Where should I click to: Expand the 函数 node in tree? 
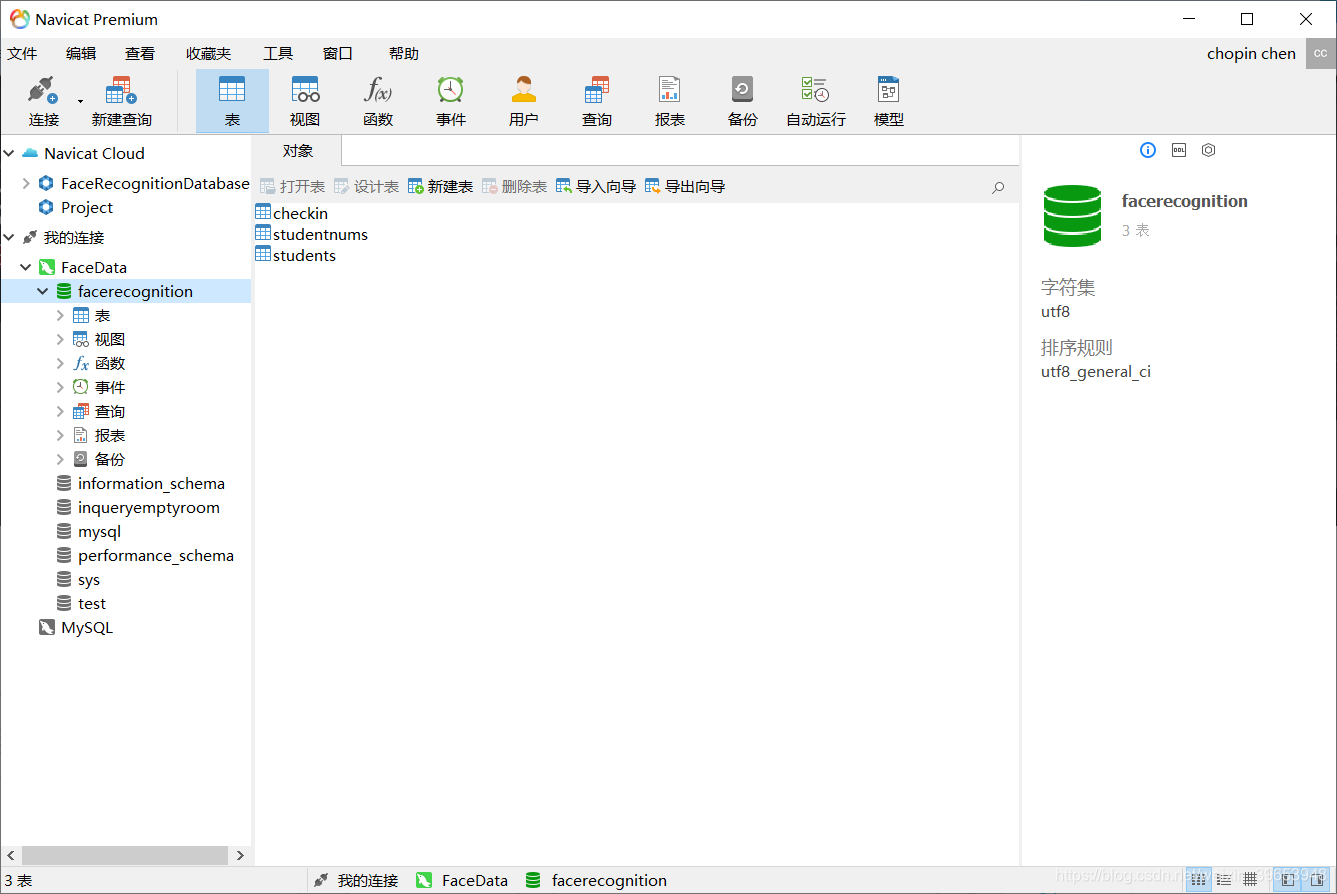pos(60,363)
